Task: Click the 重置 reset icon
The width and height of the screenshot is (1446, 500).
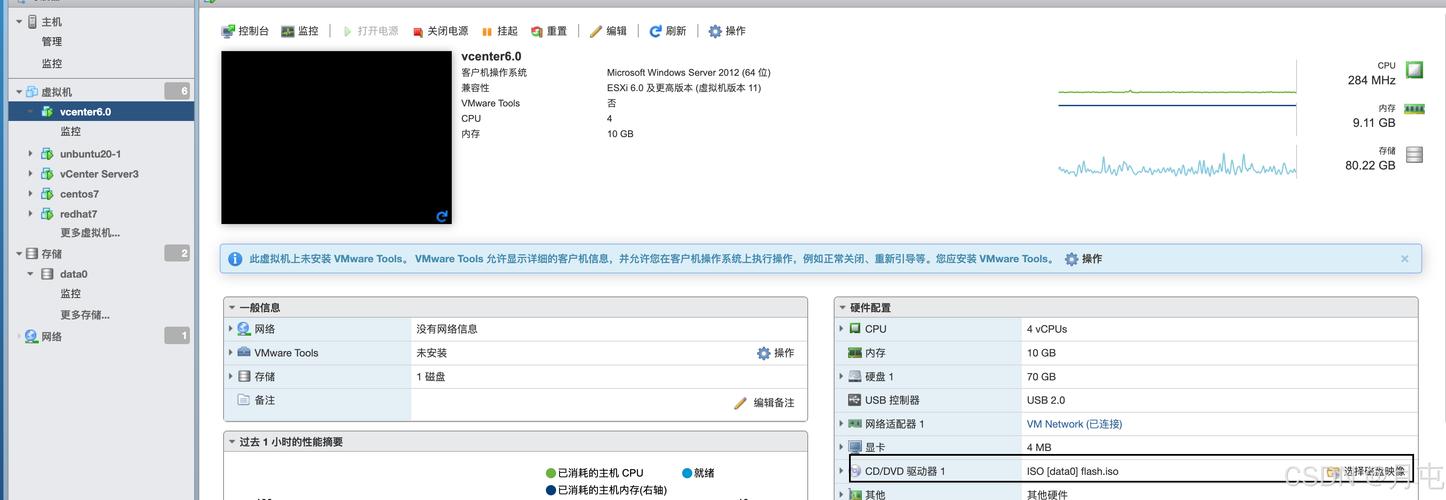Action: click(537, 31)
